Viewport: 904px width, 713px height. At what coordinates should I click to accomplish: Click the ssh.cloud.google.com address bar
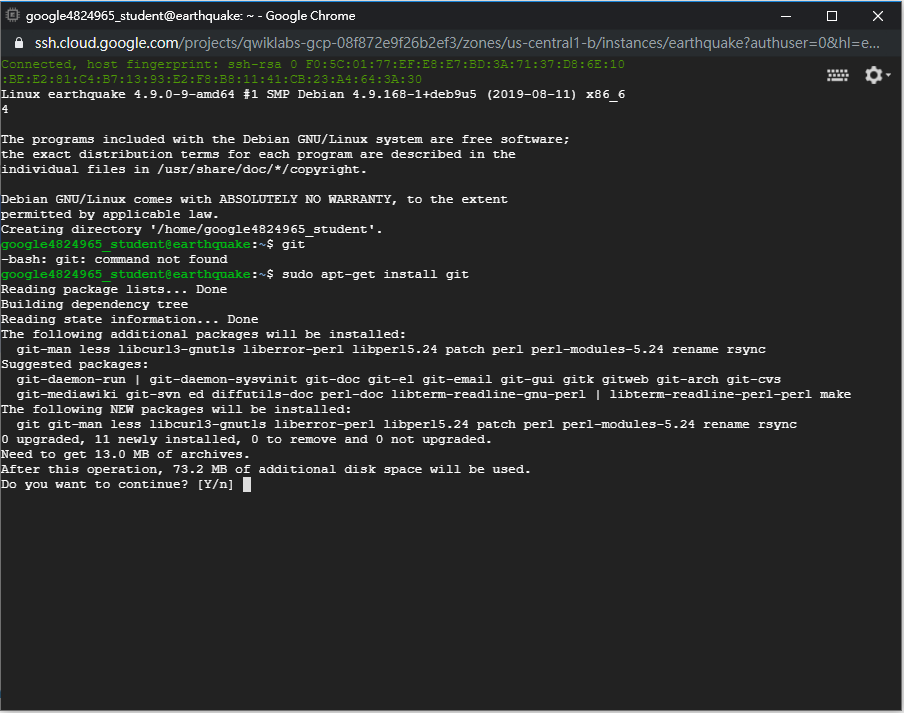tap(457, 43)
